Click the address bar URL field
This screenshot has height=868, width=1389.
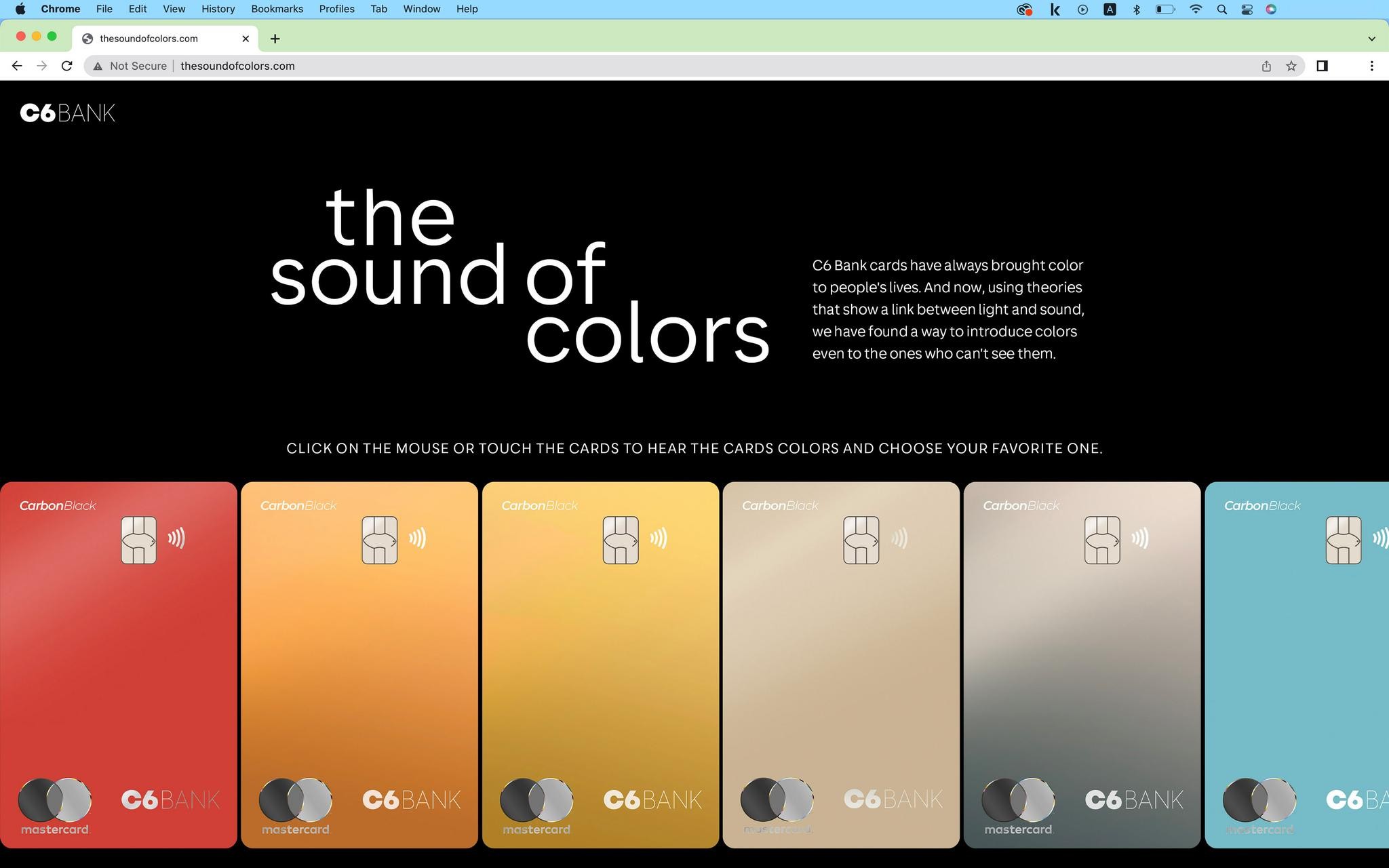[694, 66]
